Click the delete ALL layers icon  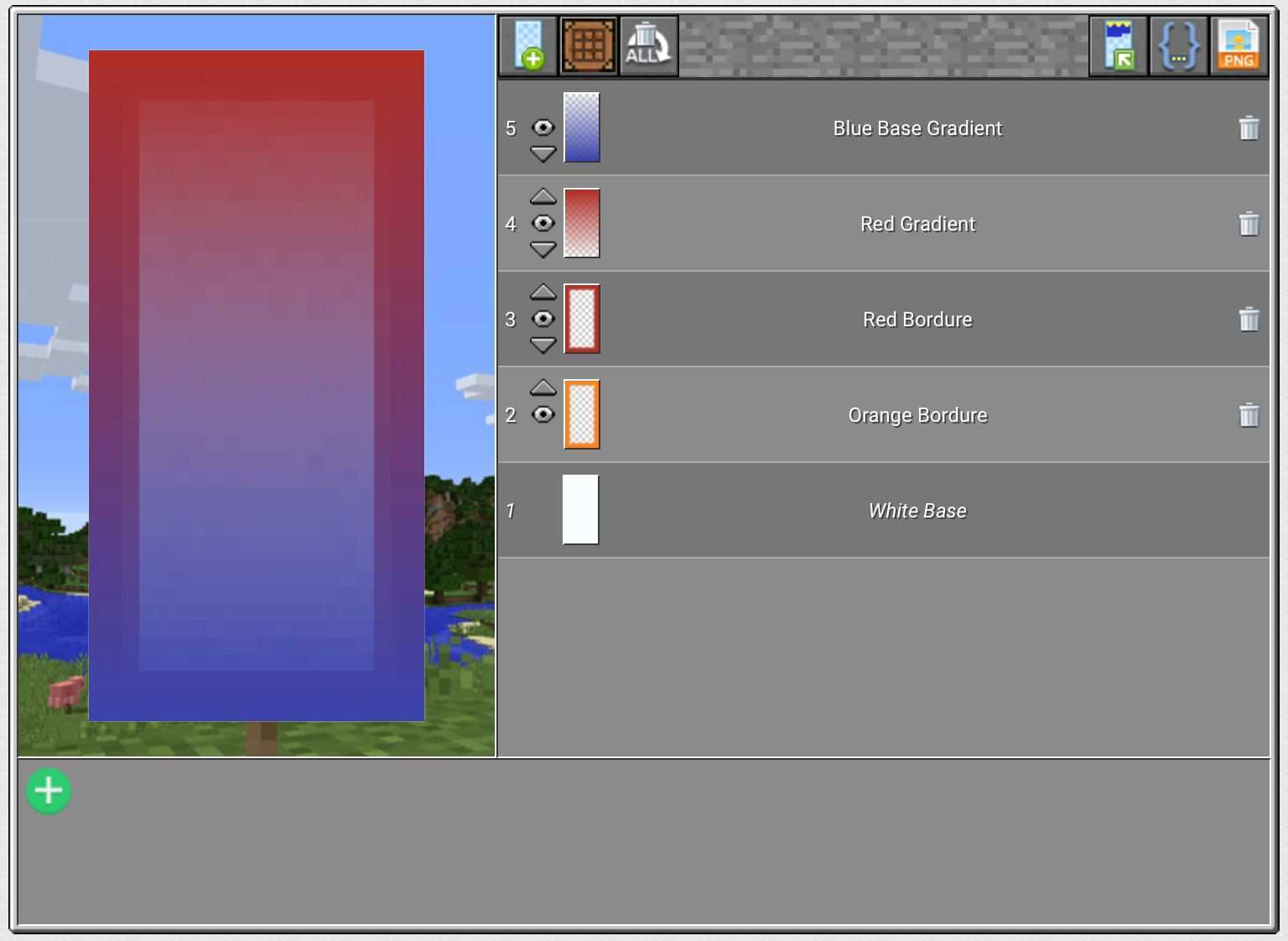(648, 45)
